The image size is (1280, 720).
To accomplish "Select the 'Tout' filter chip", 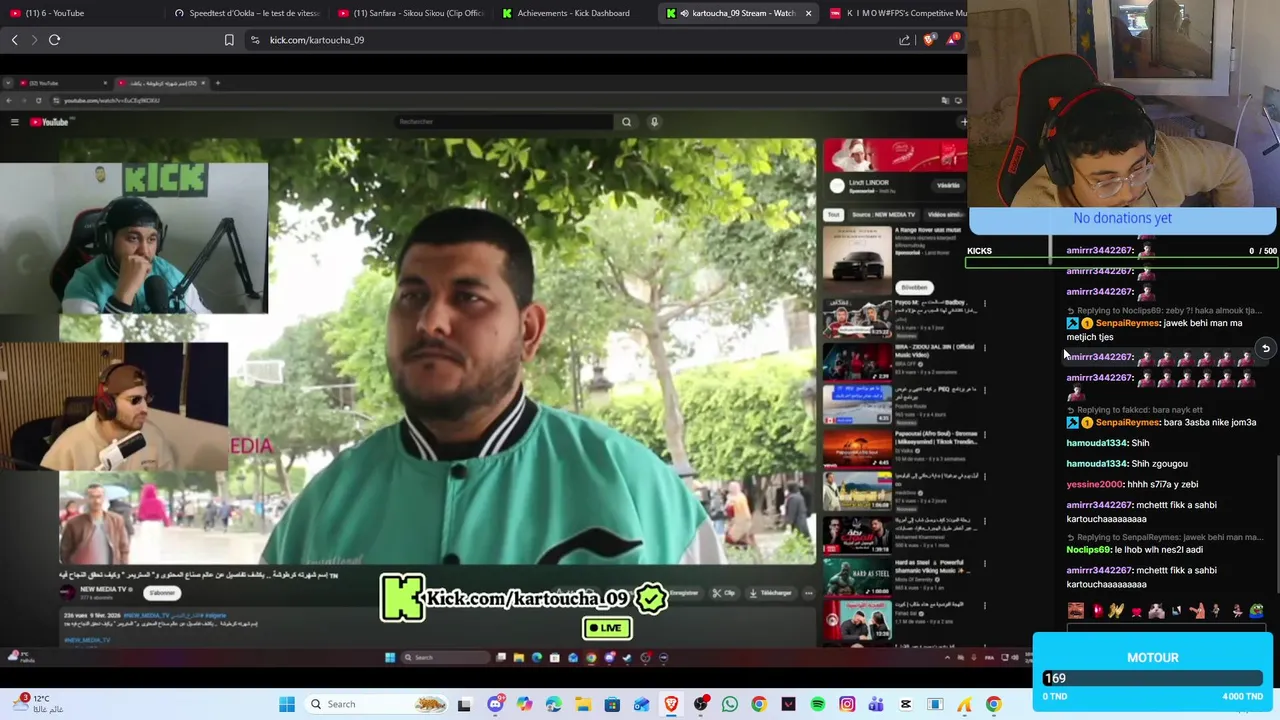I will point(832,214).
